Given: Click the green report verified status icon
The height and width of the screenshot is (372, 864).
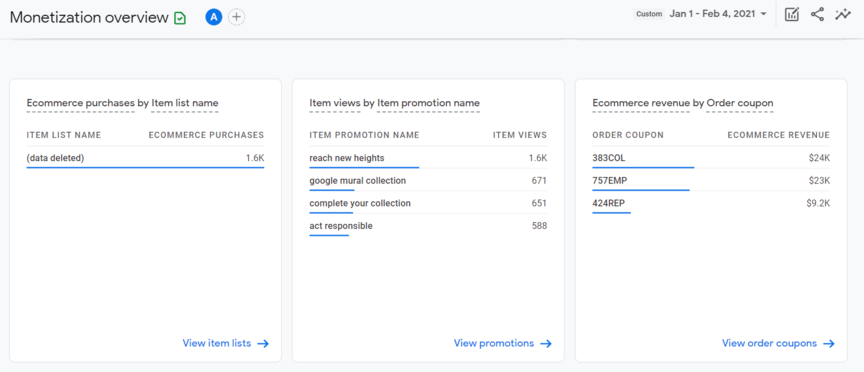Looking at the screenshot, I should coord(180,18).
